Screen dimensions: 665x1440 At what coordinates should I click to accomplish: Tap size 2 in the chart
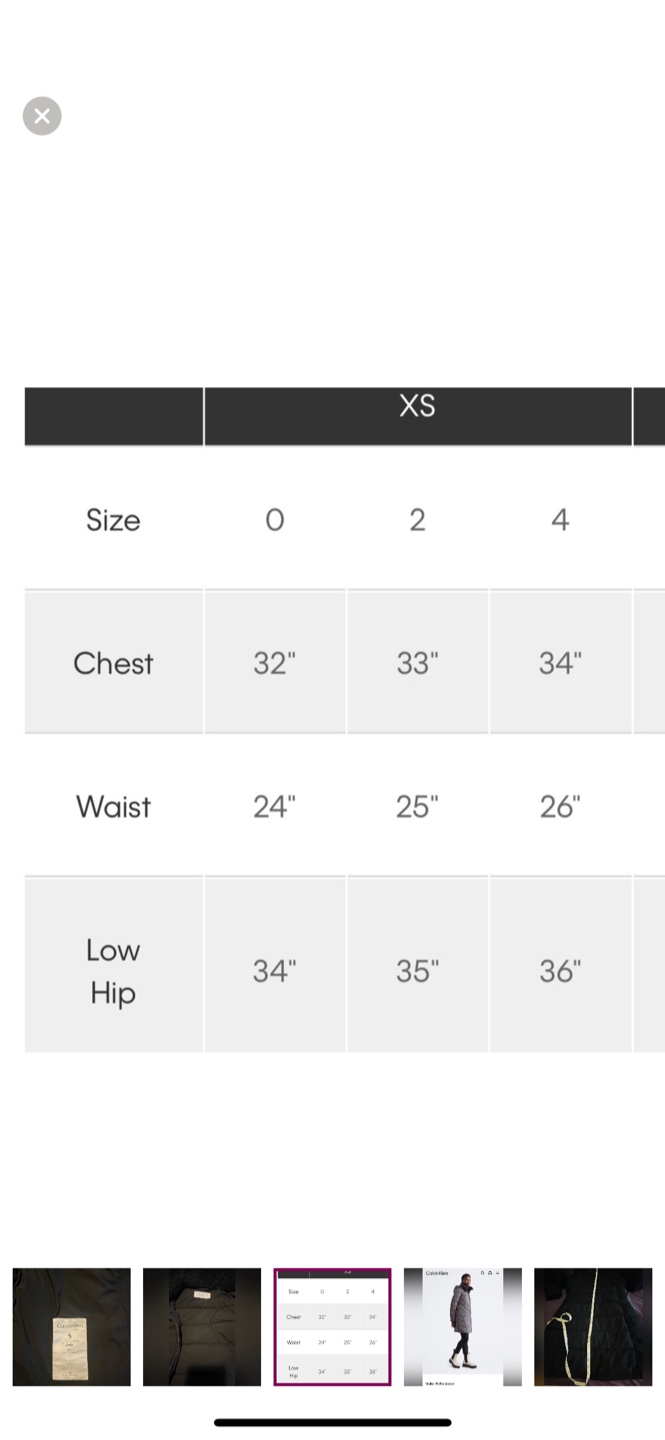click(x=417, y=520)
